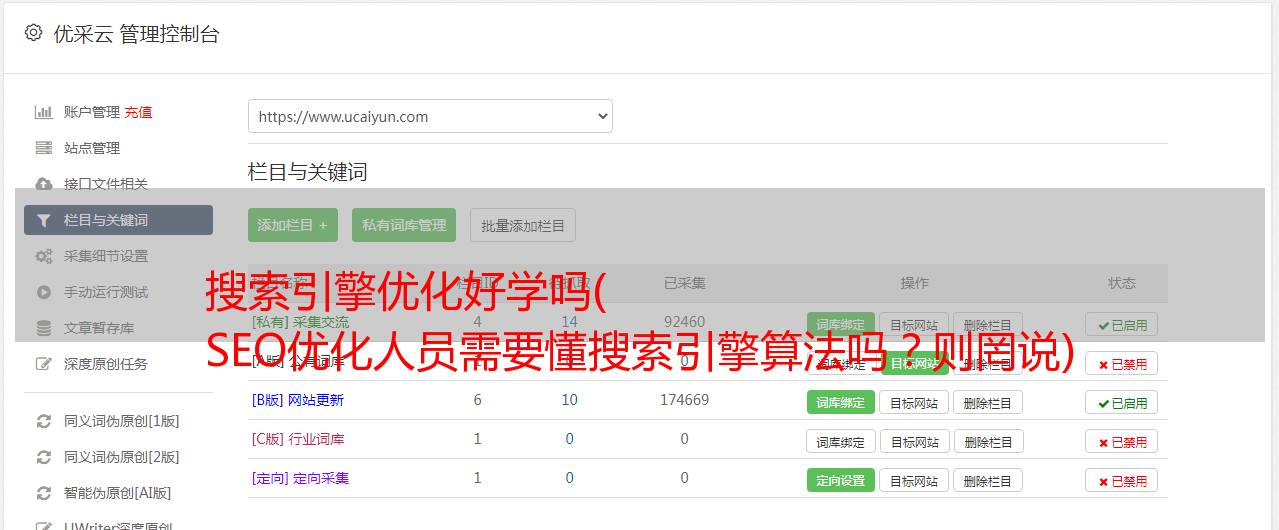Toggle 已禁用 status of 行业词库 row
Image resolution: width=1279 pixels, height=530 pixels.
pos(1122,441)
